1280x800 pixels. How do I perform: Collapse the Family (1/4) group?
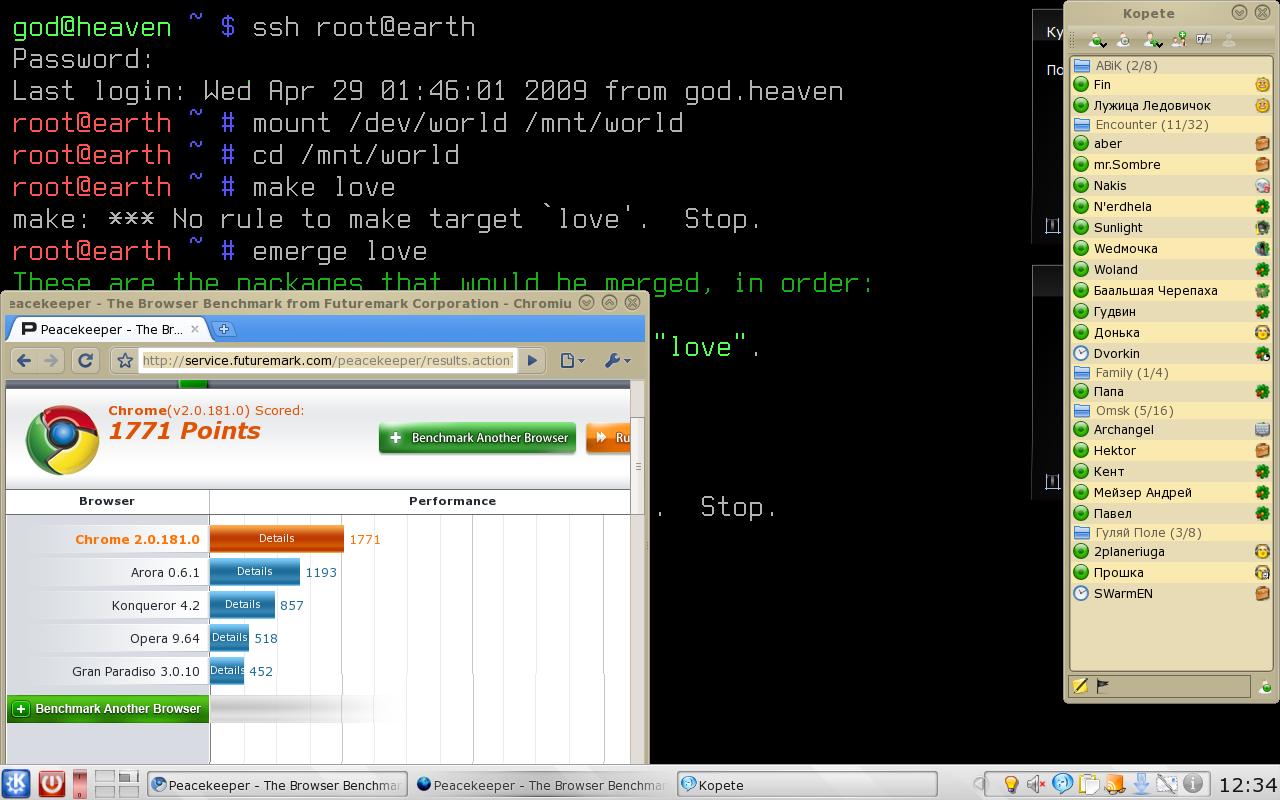(x=1171, y=372)
